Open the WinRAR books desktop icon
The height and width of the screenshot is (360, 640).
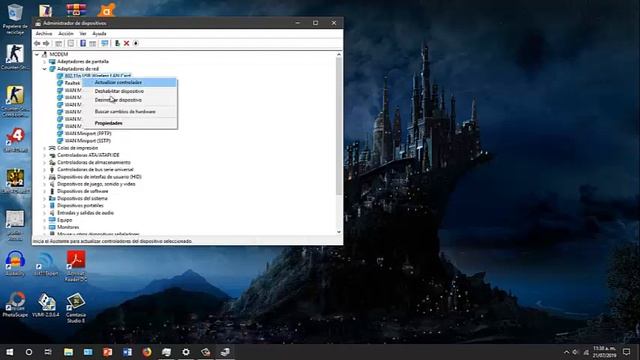(x=76, y=10)
